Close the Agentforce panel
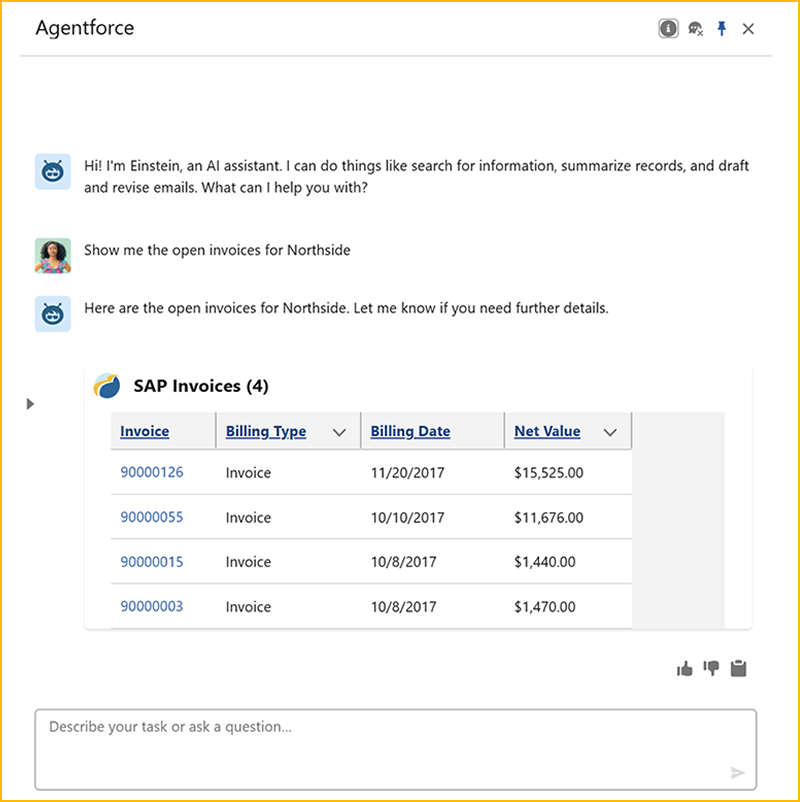Image resolution: width=800 pixels, height=802 pixels. click(x=748, y=29)
